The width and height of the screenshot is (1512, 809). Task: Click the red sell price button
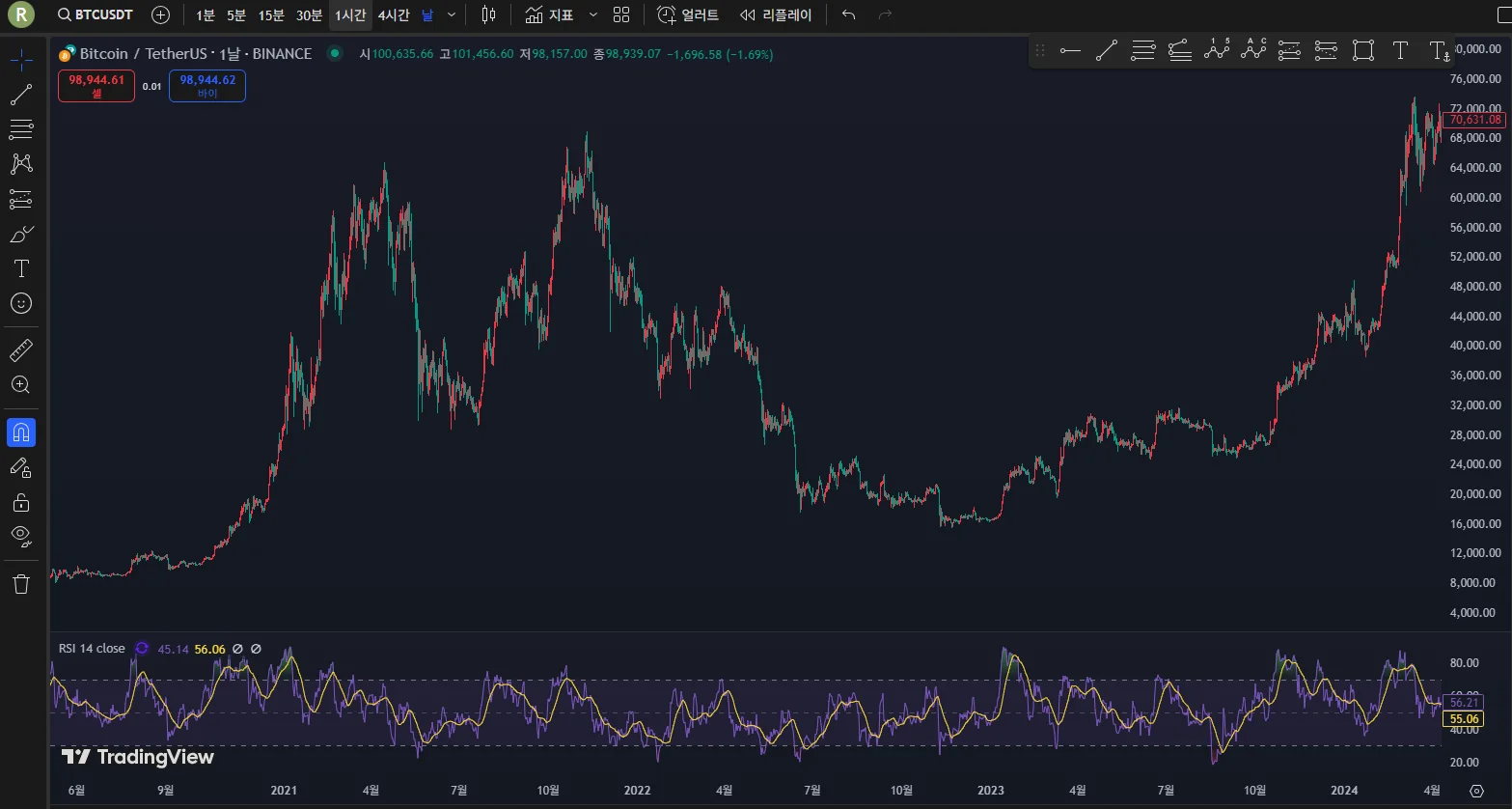(x=96, y=86)
